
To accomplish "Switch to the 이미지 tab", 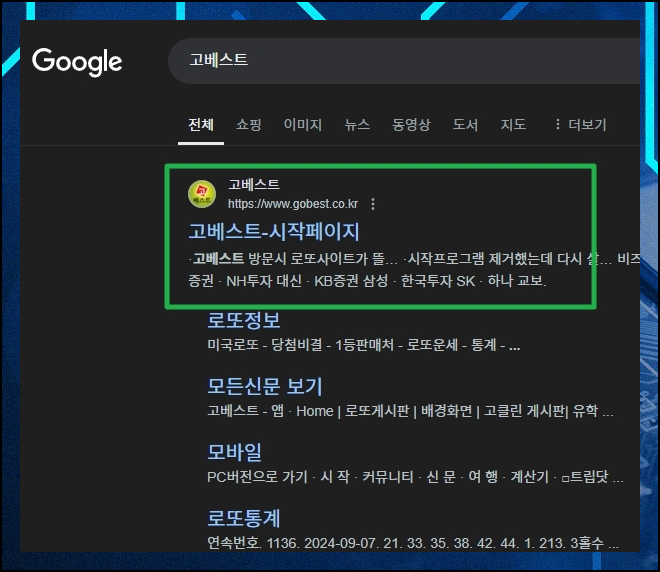I will 303,125.
